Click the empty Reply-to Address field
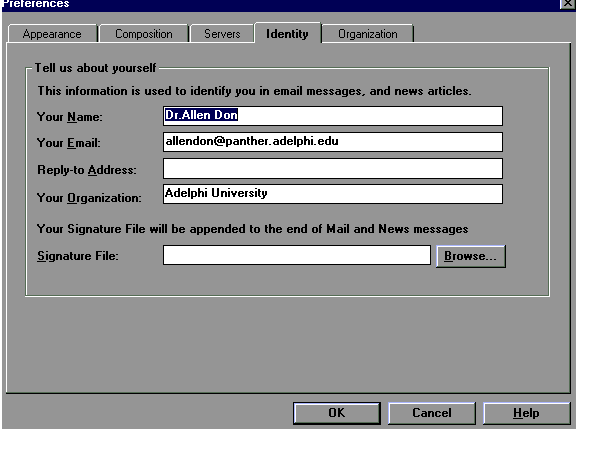Image resolution: width=593 pixels, height=456 pixels. click(333, 169)
